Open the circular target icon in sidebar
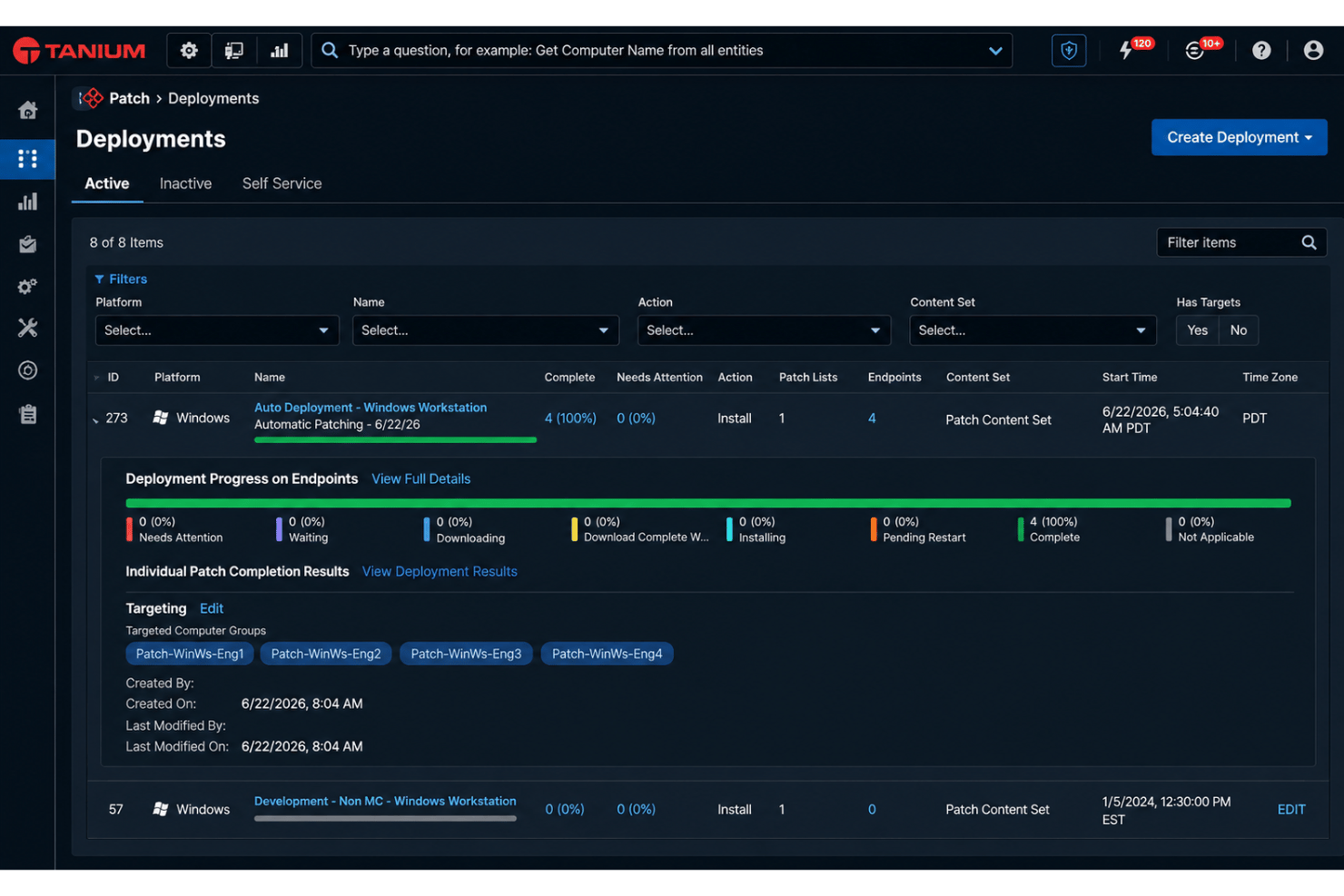 [28, 370]
